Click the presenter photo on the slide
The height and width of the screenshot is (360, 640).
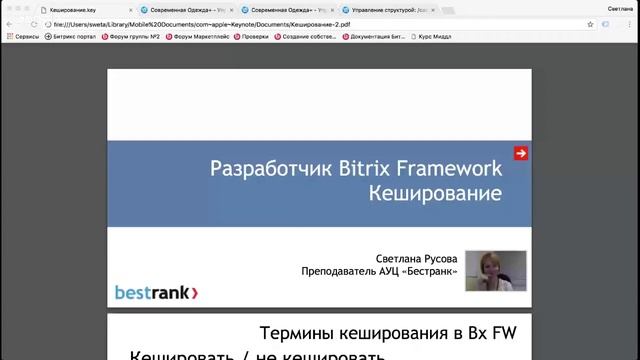coord(496,271)
